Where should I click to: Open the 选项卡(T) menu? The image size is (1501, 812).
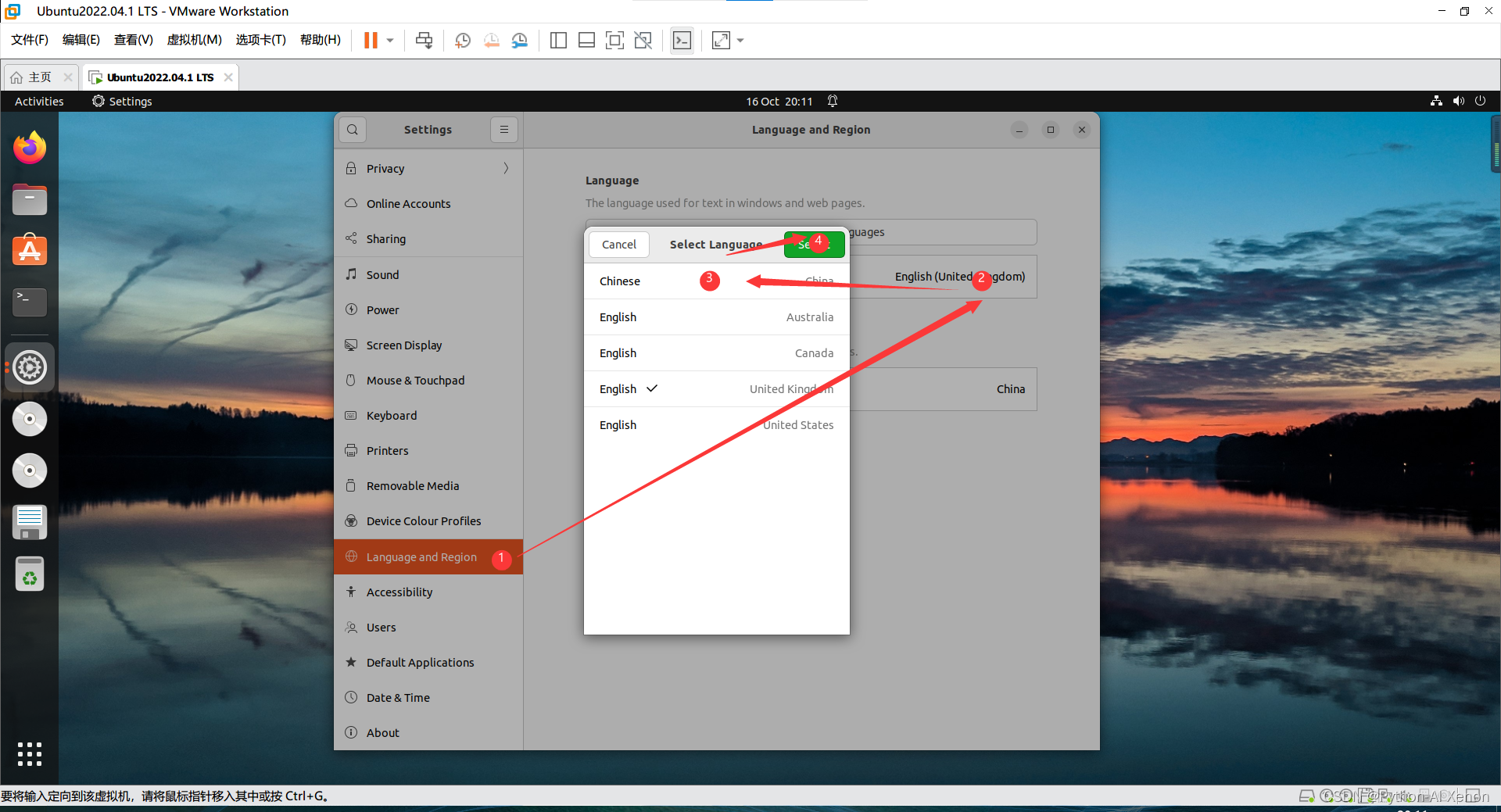261,40
